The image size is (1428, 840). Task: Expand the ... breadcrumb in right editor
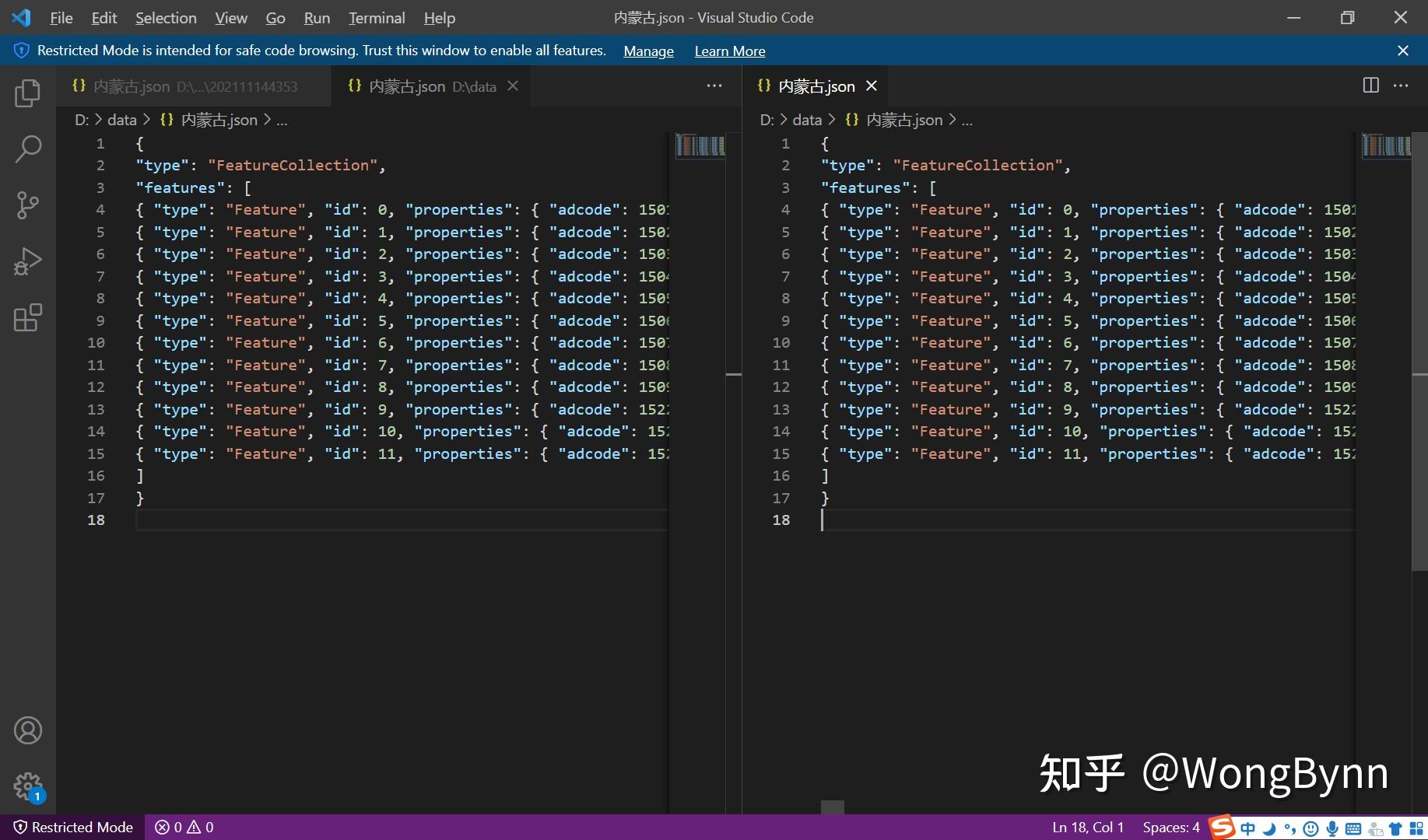(967, 120)
